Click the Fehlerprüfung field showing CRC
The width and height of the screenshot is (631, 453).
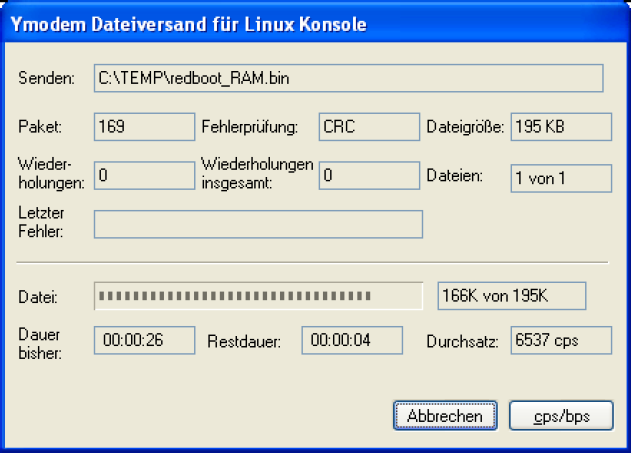pos(369,127)
